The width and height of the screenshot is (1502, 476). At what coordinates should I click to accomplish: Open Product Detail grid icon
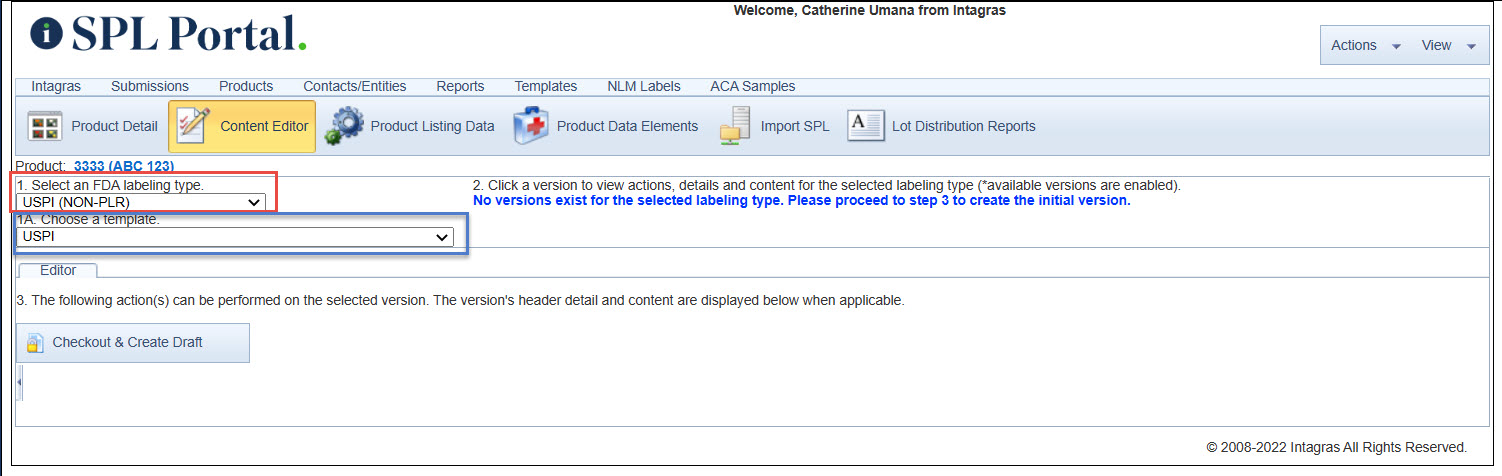coord(44,126)
